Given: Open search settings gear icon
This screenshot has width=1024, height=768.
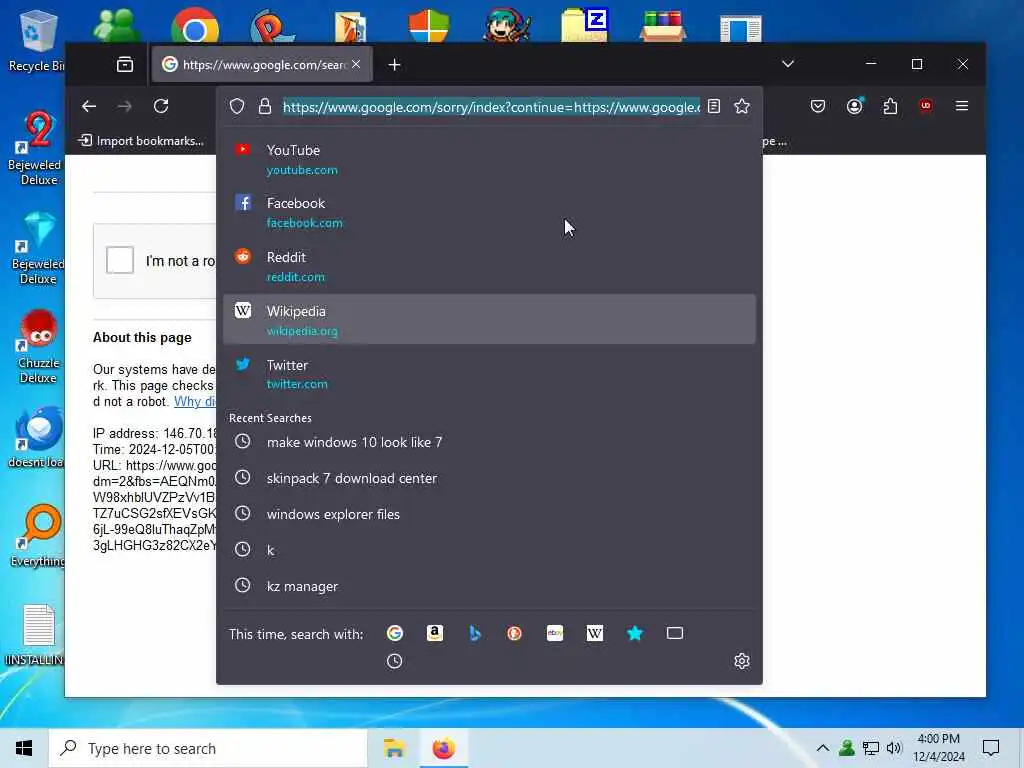Looking at the screenshot, I should pyautogui.click(x=742, y=661).
